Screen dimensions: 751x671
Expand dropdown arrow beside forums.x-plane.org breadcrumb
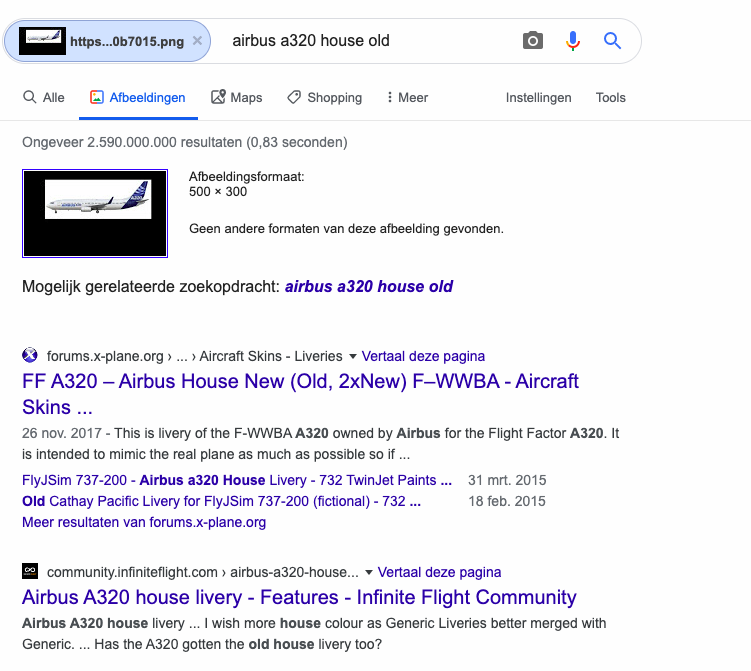(x=353, y=356)
